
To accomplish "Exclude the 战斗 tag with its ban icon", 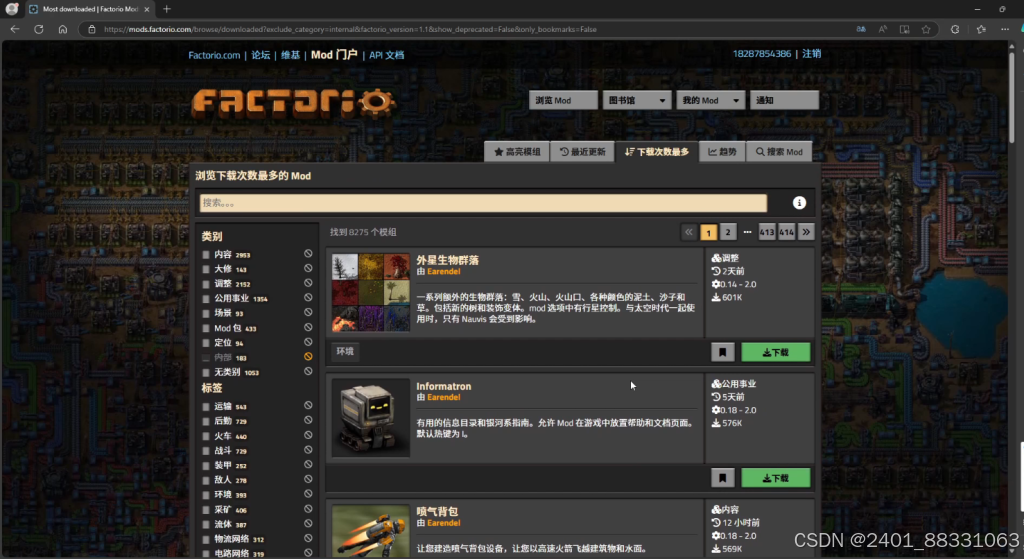I will 308,450.
